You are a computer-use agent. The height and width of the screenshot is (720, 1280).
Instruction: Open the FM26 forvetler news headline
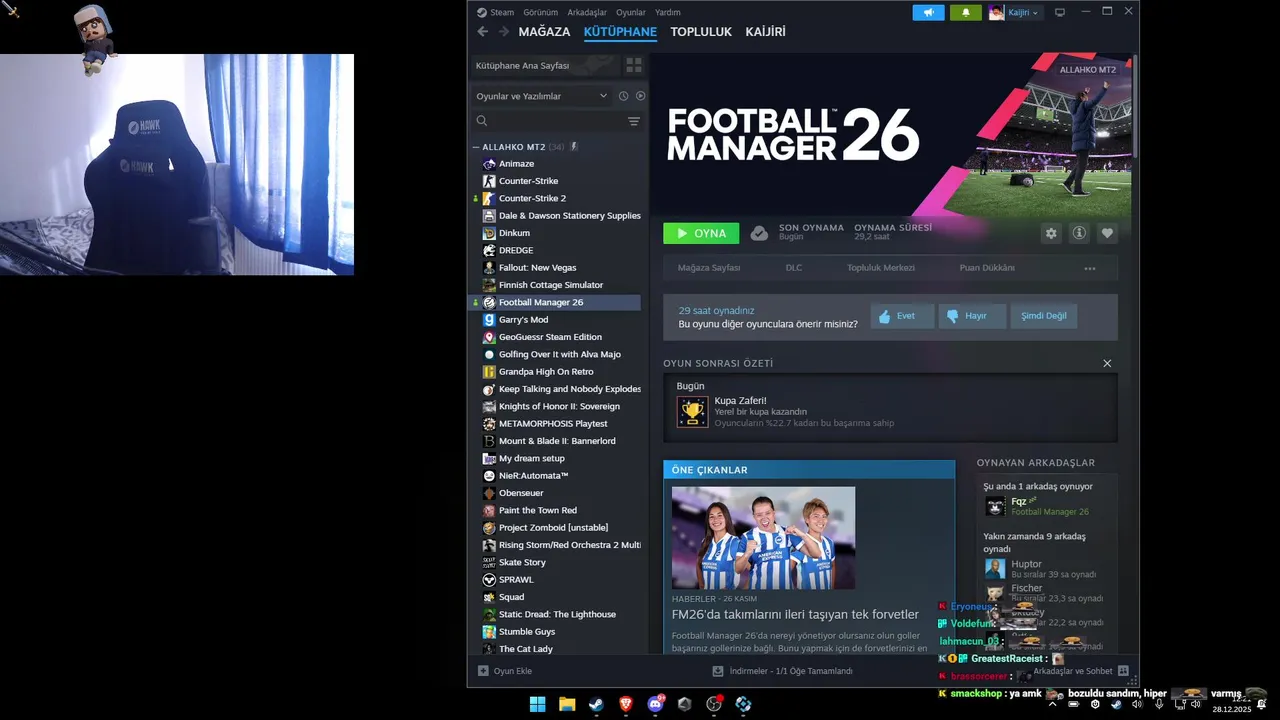pos(795,614)
